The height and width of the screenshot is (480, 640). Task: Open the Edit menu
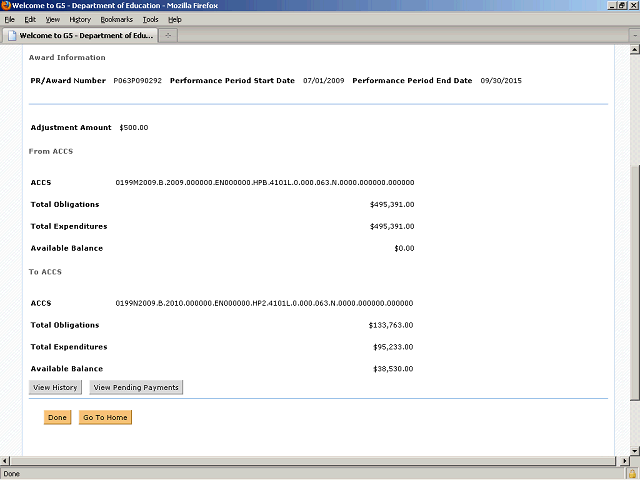click(x=30, y=20)
